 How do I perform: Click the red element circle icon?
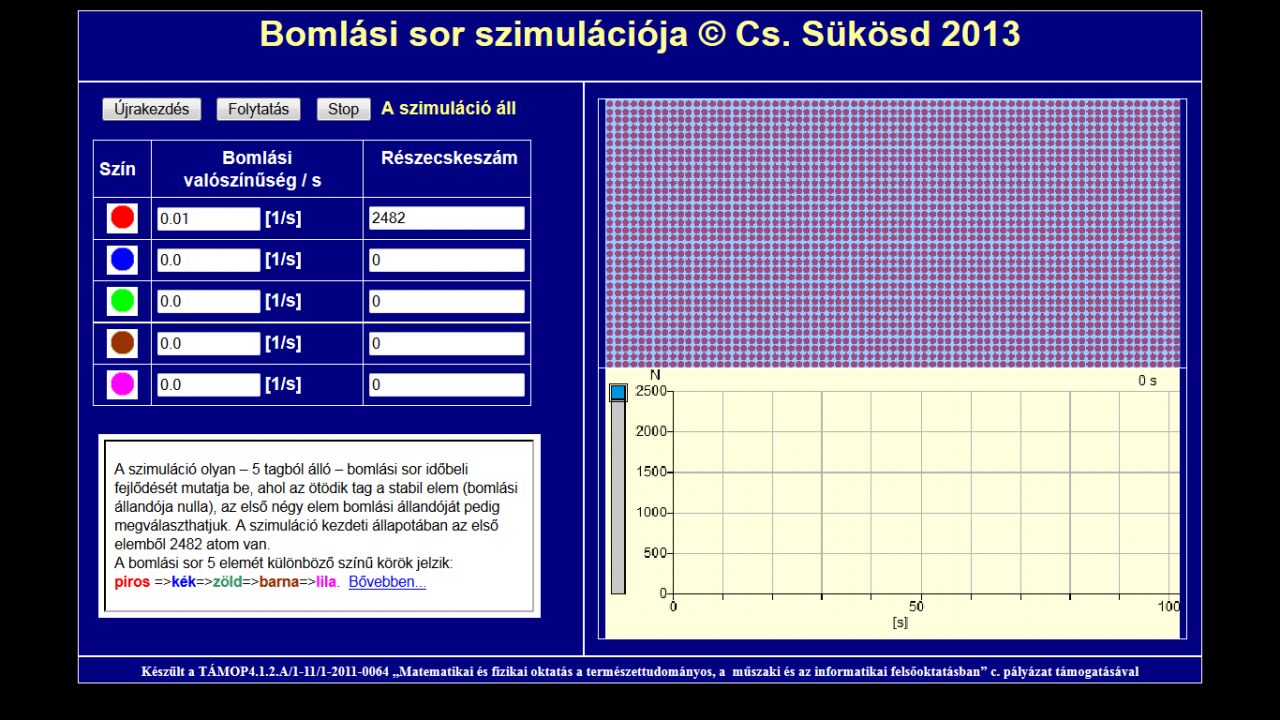click(x=121, y=217)
